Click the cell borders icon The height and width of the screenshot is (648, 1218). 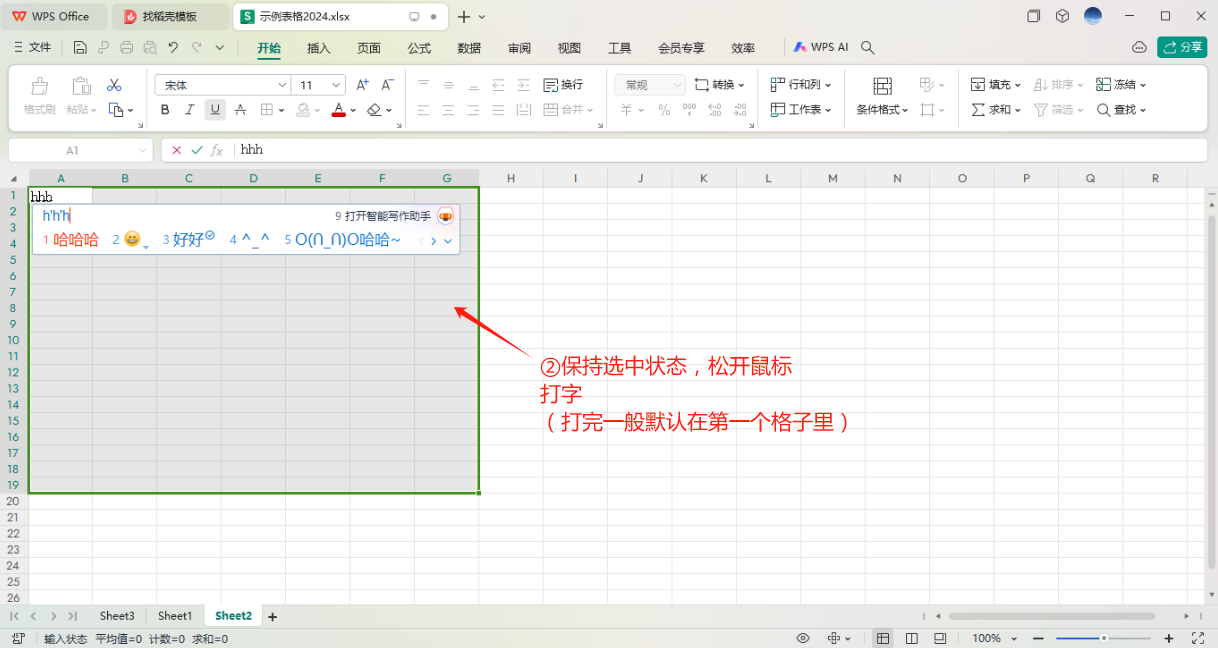point(267,110)
